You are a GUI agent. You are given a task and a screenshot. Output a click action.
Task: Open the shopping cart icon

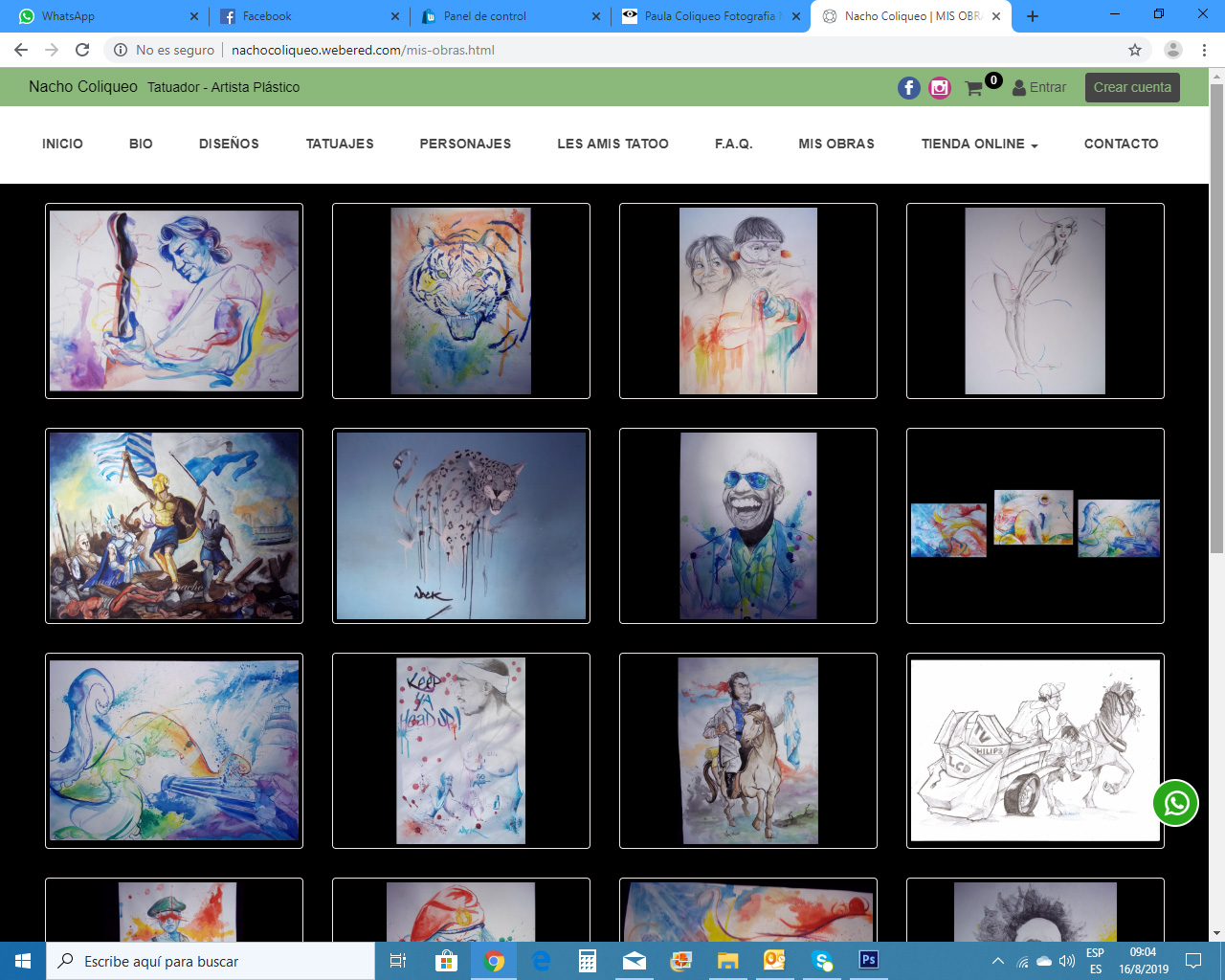point(974,88)
